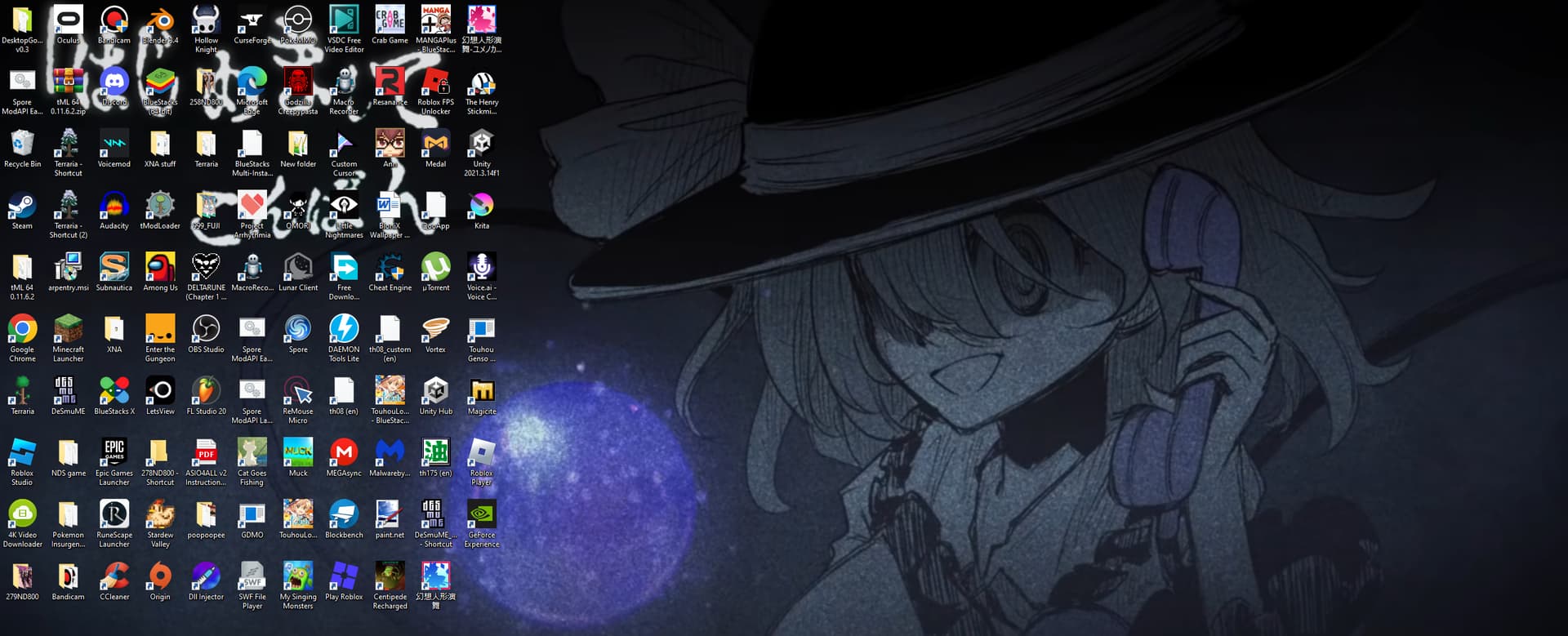The image size is (1568, 636).
Task: Open the Little Nightmares shortcut
Action: [x=344, y=206]
